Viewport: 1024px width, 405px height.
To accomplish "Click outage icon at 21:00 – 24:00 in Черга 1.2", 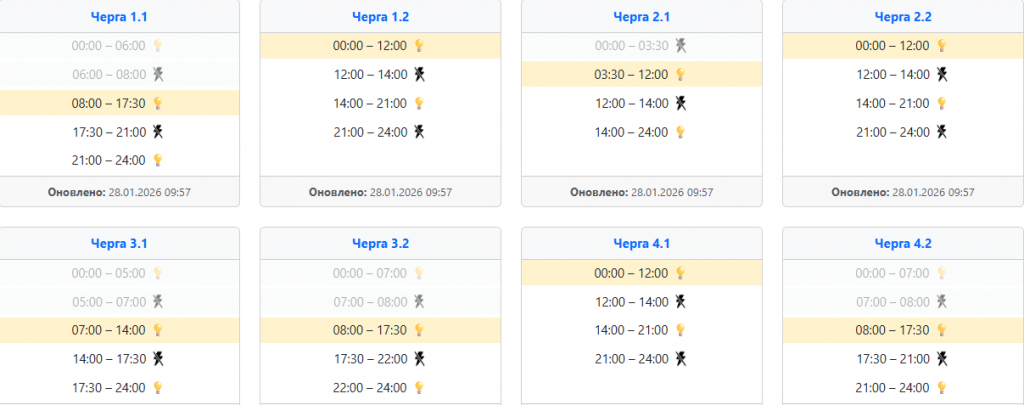I will point(420,131).
